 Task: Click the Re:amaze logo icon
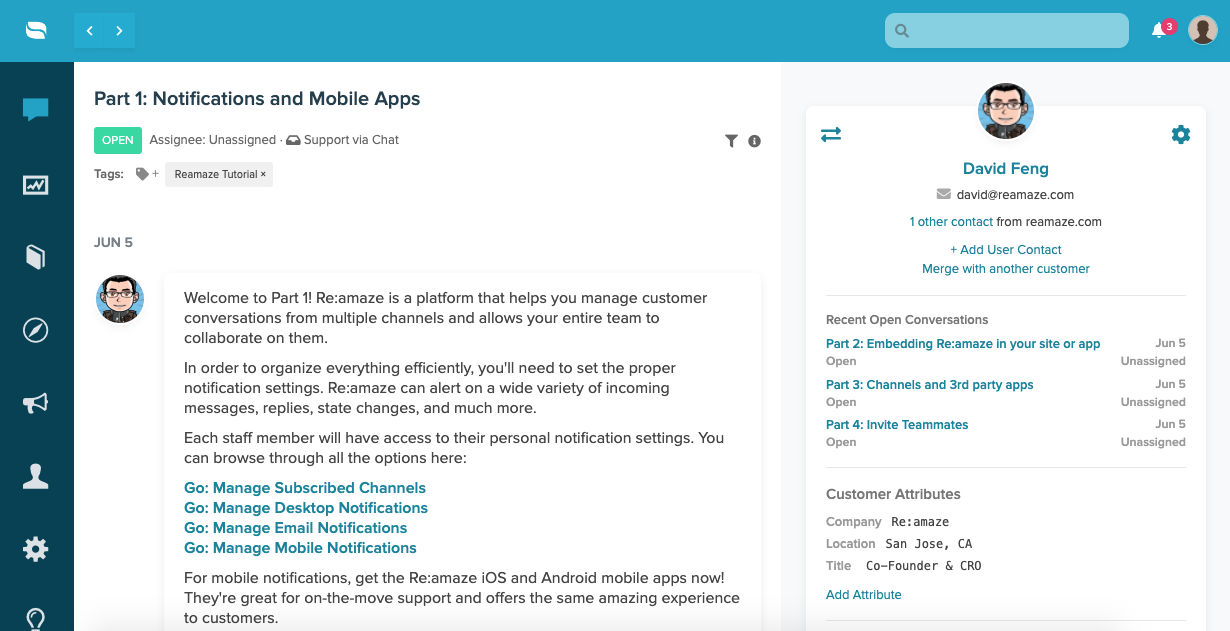click(36, 31)
